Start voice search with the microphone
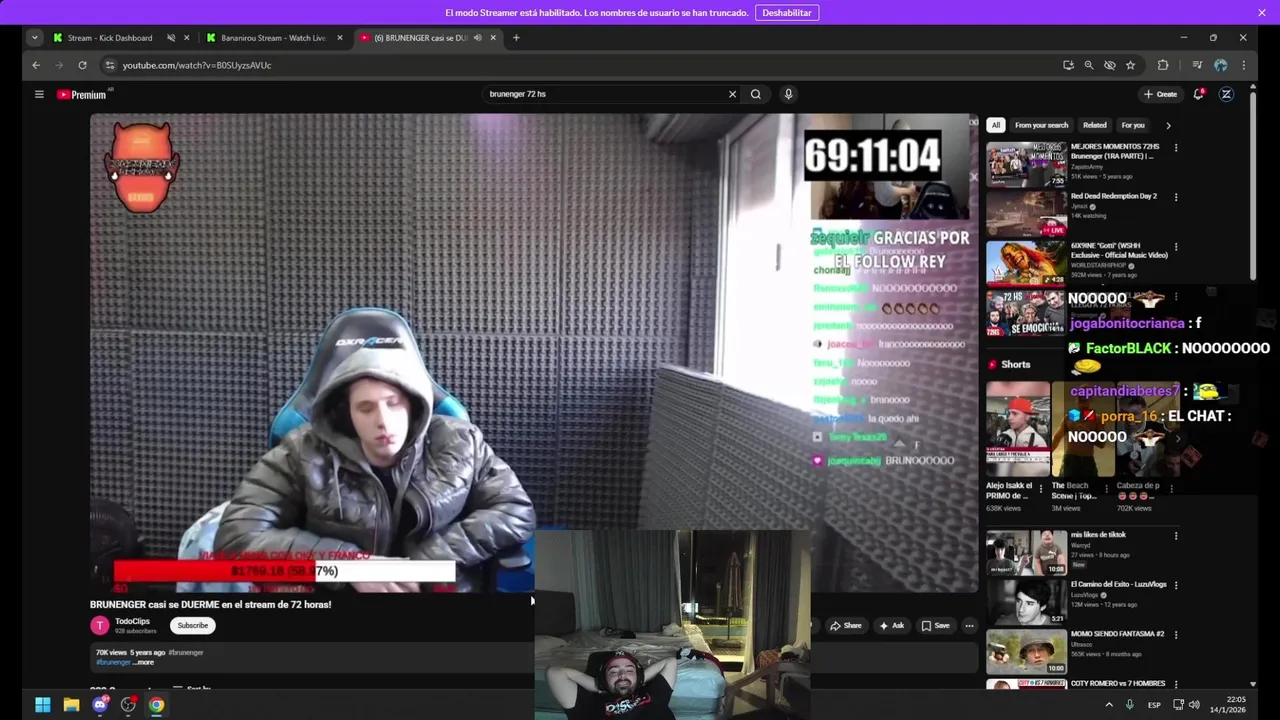This screenshot has height=720, width=1280. (x=788, y=94)
